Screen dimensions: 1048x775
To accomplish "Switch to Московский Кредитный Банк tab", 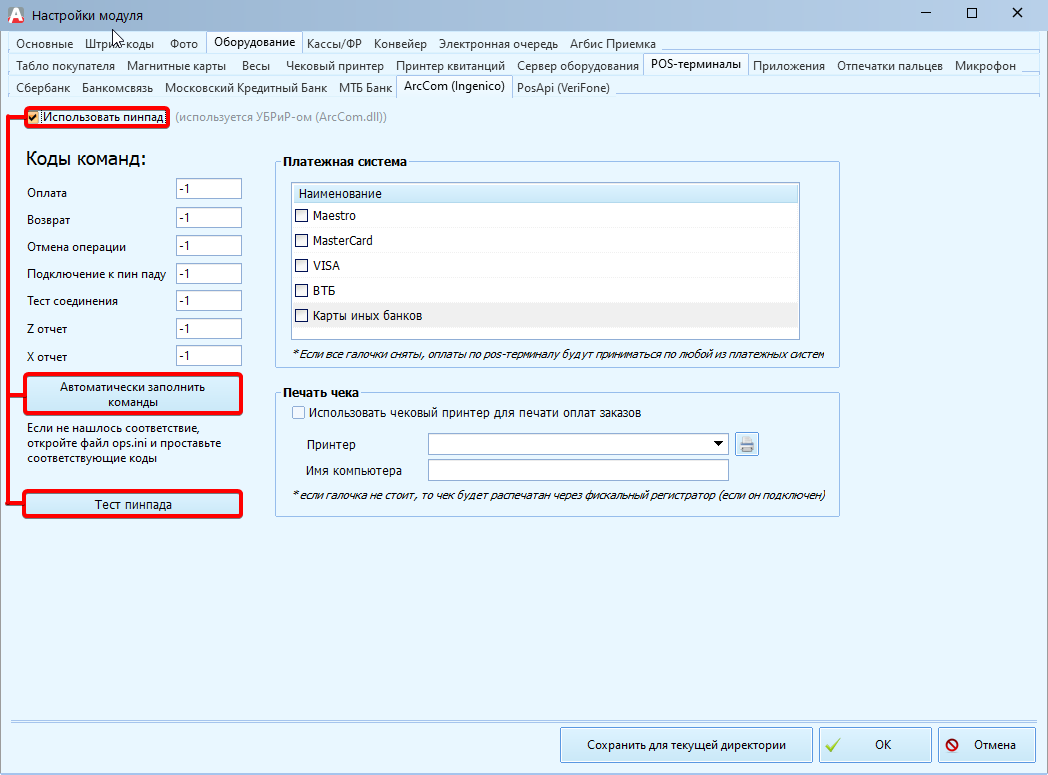I will point(246,88).
